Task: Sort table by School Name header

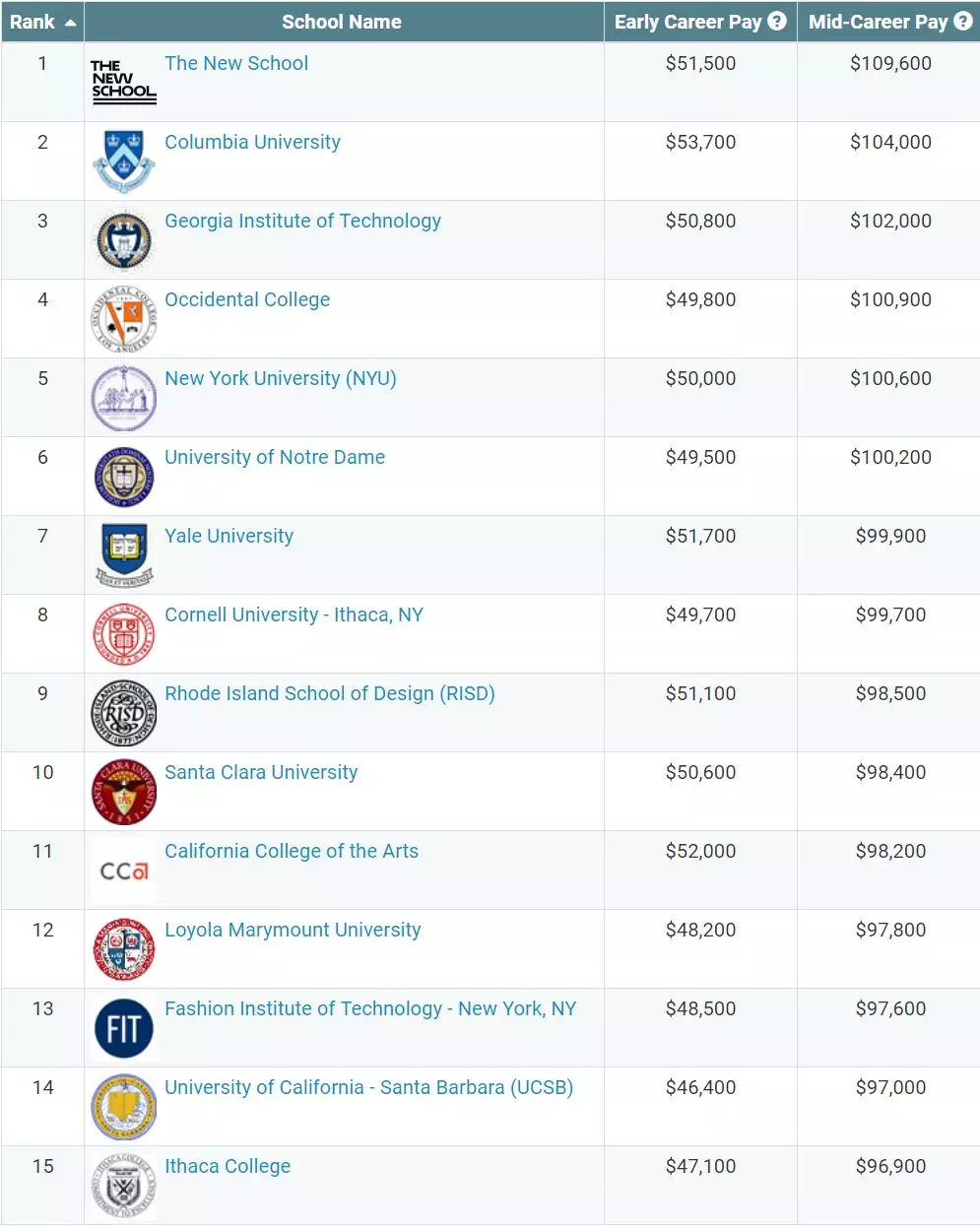Action: coord(342,22)
